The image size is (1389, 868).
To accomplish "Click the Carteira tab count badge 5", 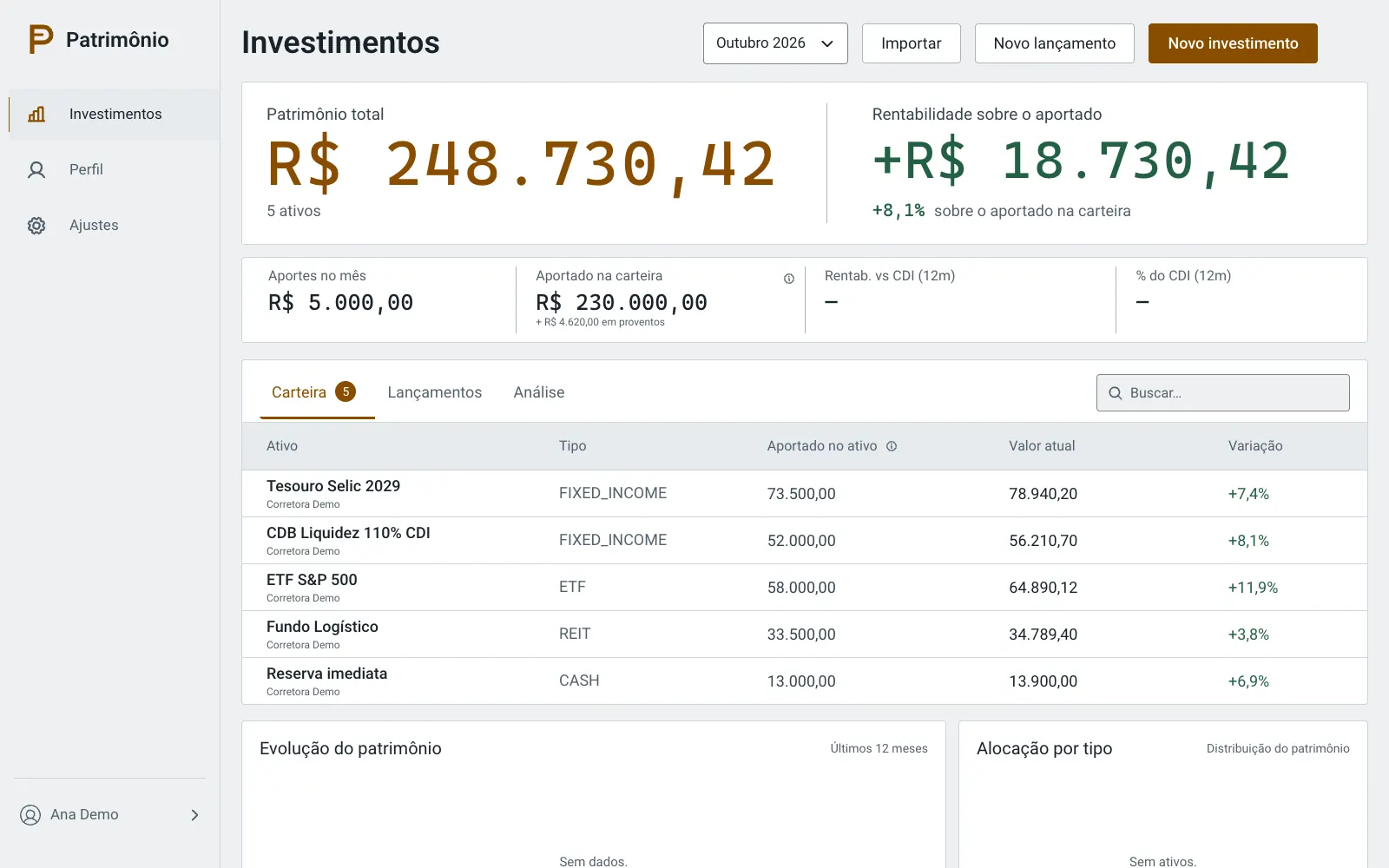I will pyautogui.click(x=346, y=391).
